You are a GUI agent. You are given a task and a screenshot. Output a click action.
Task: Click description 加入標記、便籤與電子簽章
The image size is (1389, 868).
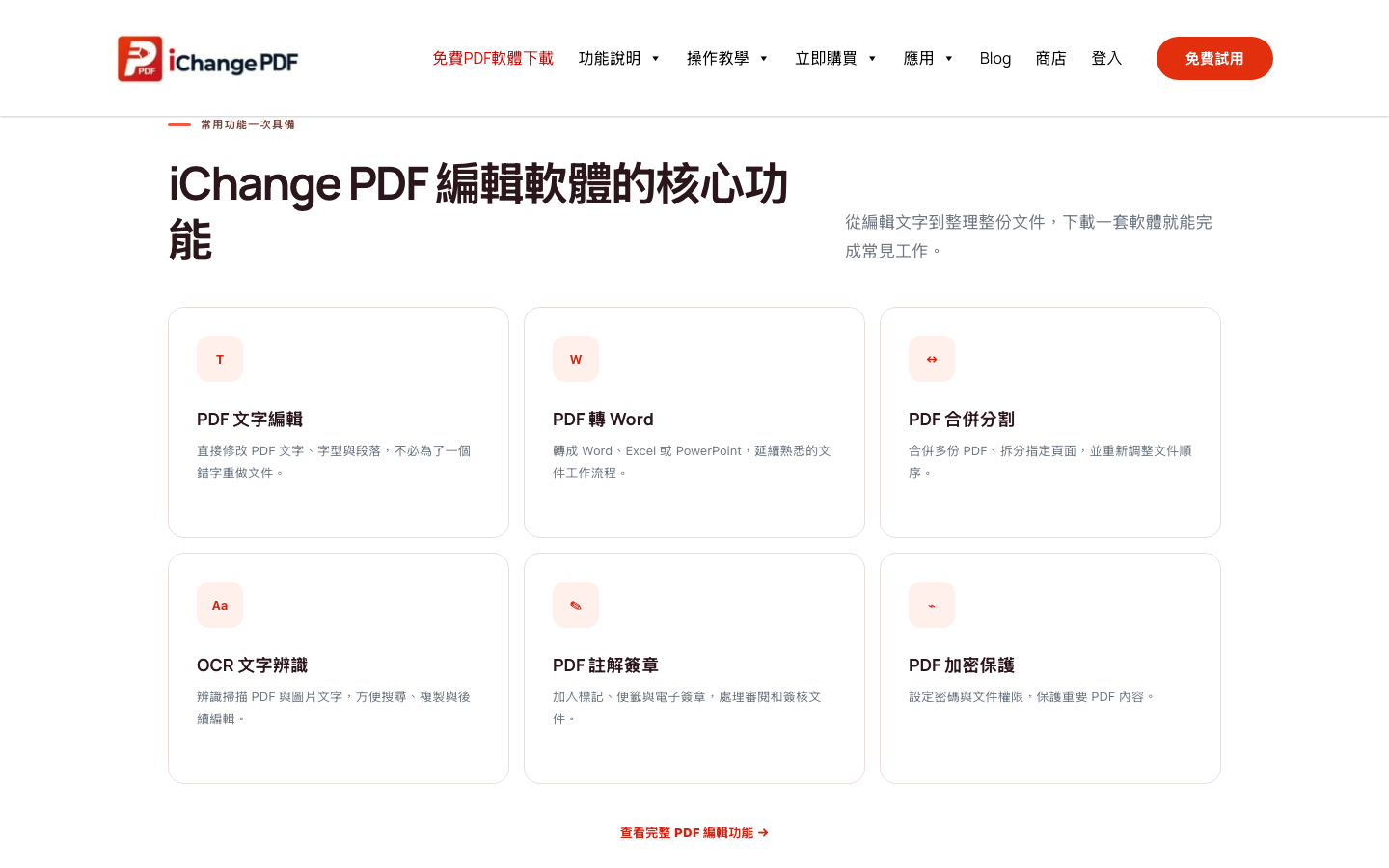[x=687, y=708]
